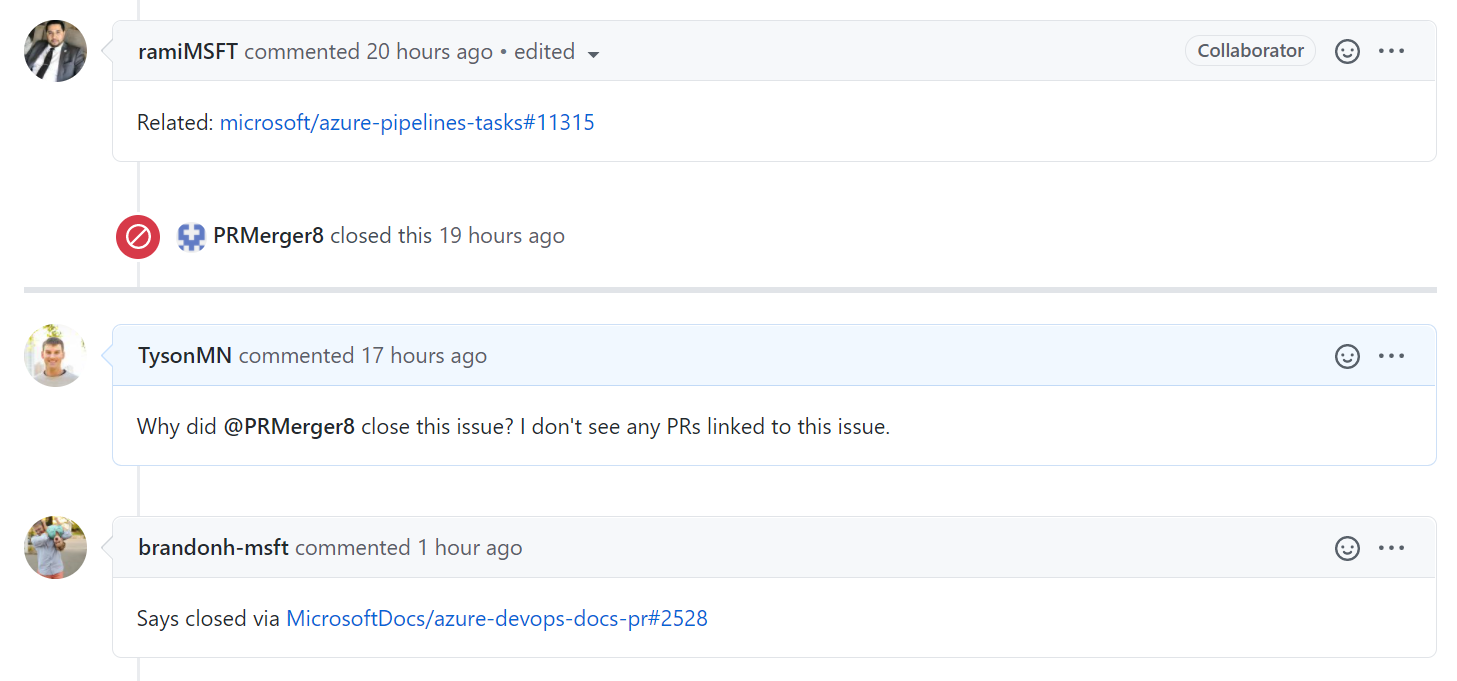The image size is (1457, 681).
Task: Click the '19 hours ago' closed timestamp
Action: pyautogui.click(x=502, y=236)
